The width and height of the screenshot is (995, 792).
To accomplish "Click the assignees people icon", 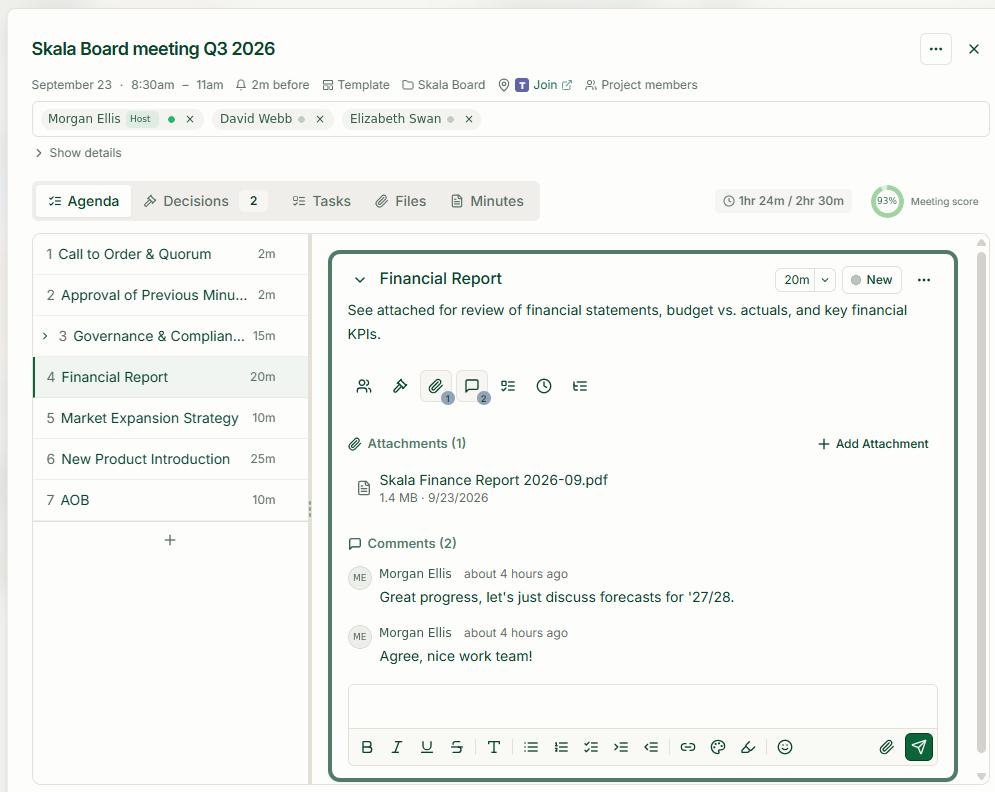I will pyautogui.click(x=364, y=386).
